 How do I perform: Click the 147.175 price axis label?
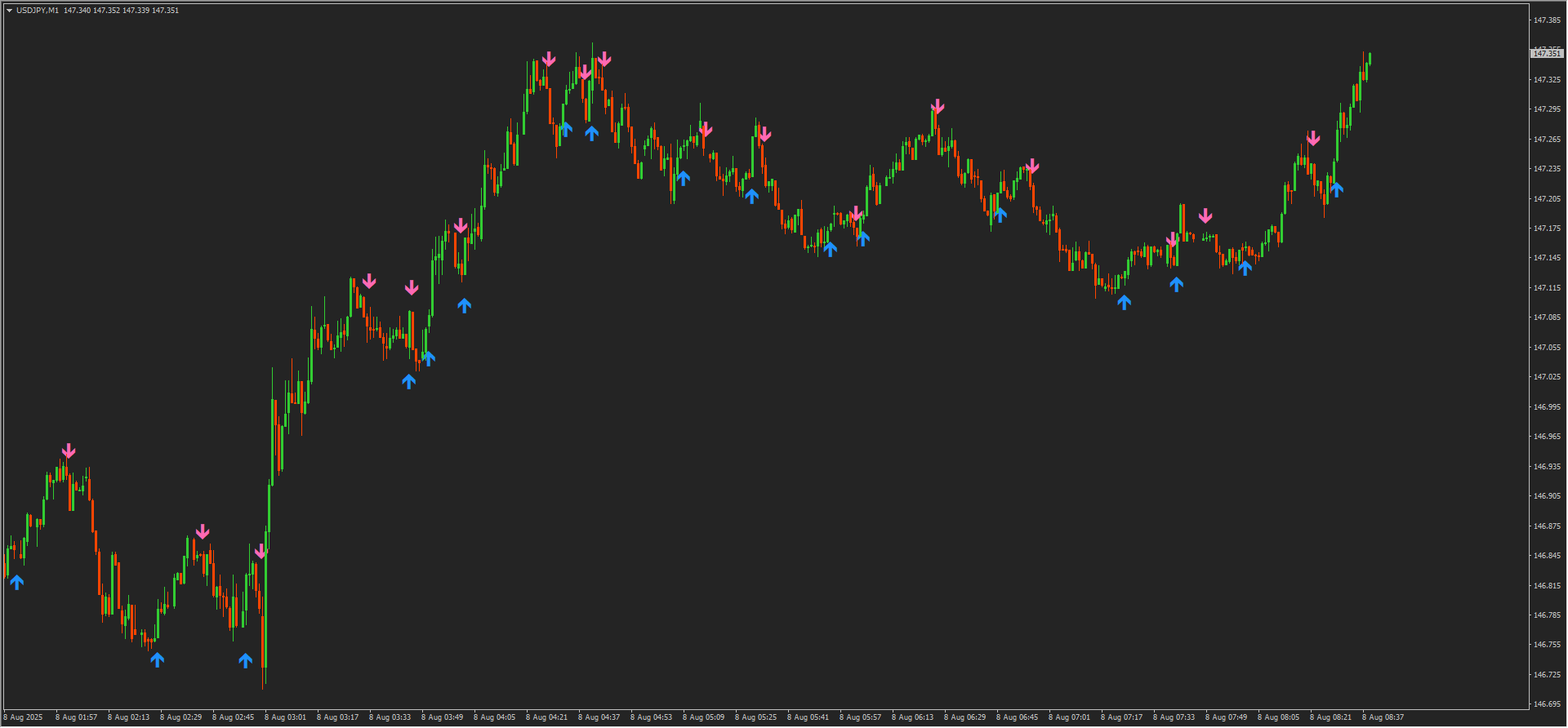pos(1547,229)
